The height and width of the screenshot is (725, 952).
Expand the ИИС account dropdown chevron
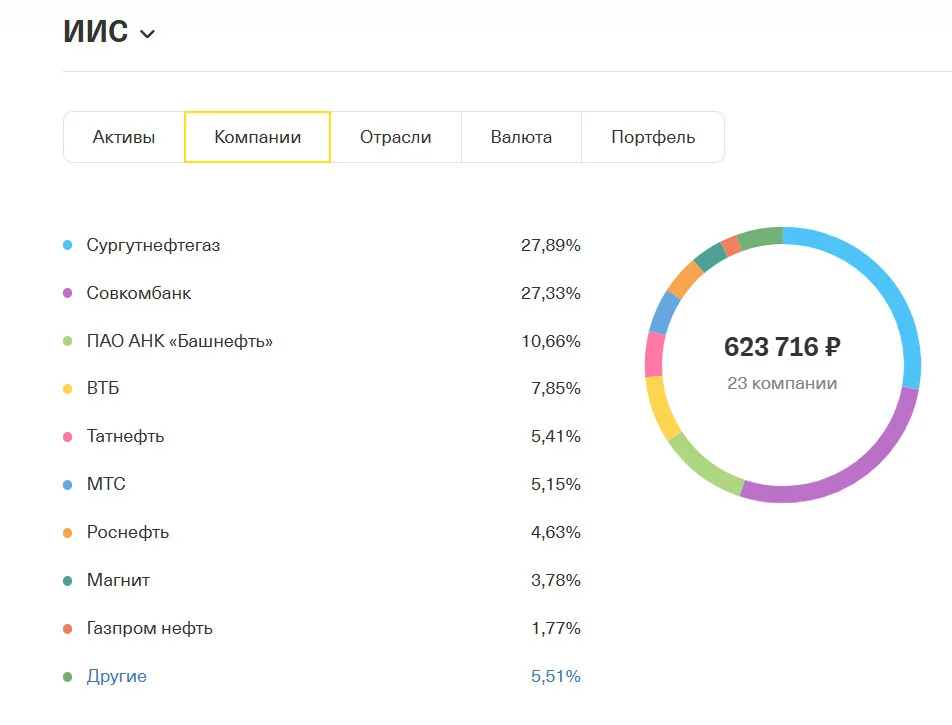148,34
